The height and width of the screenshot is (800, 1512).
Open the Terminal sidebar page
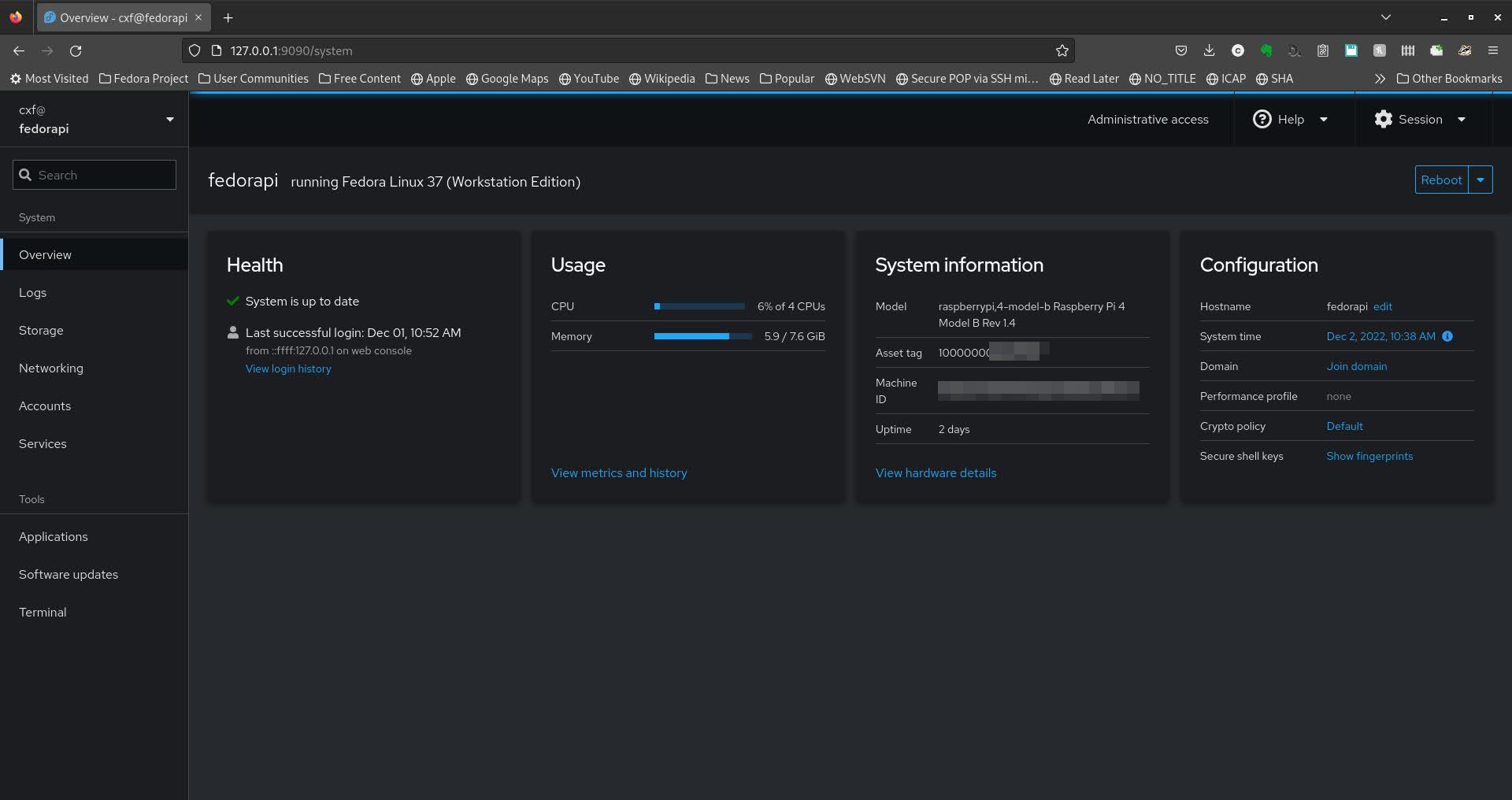click(x=43, y=612)
